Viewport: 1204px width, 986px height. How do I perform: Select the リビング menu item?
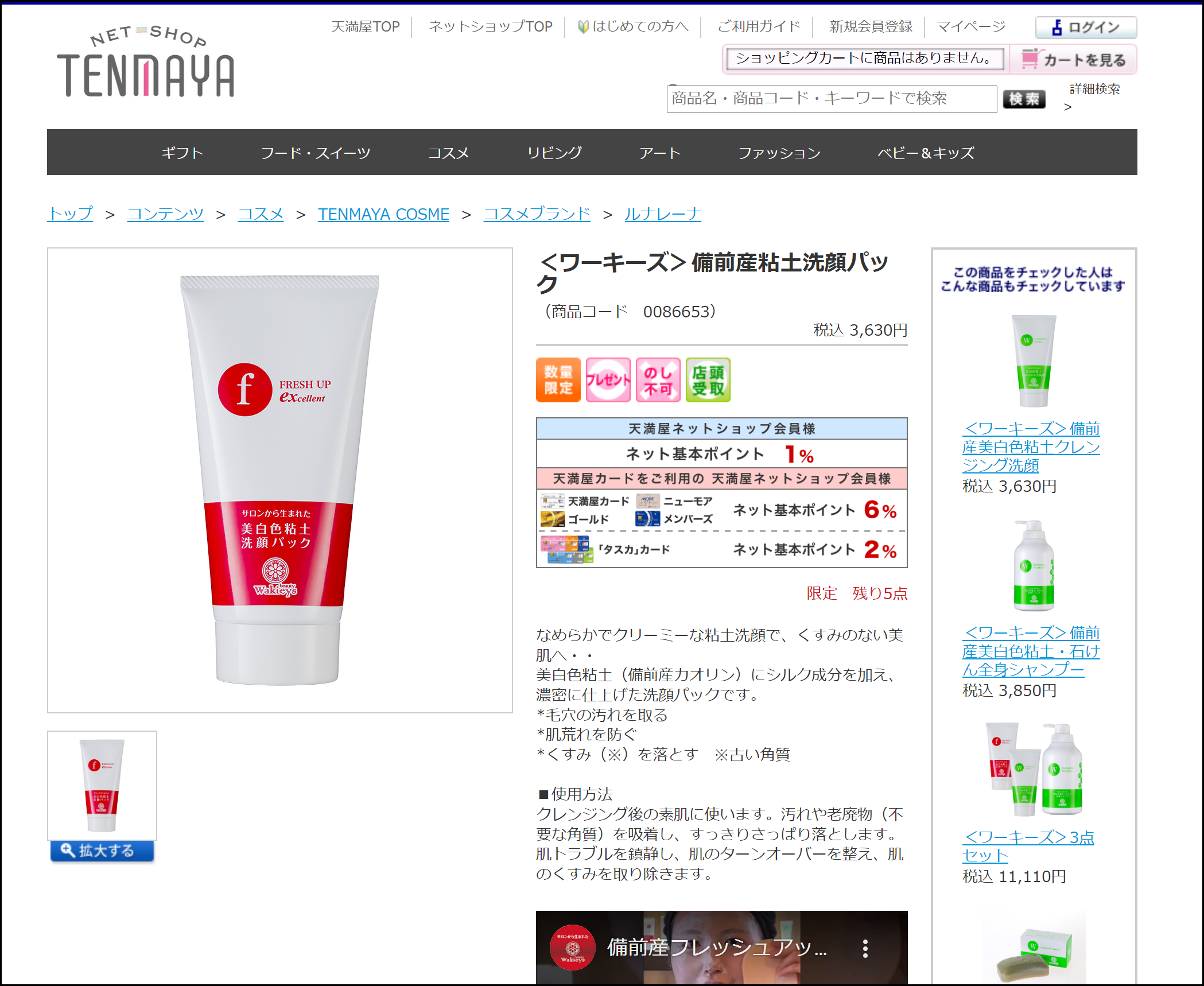[x=554, y=153]
